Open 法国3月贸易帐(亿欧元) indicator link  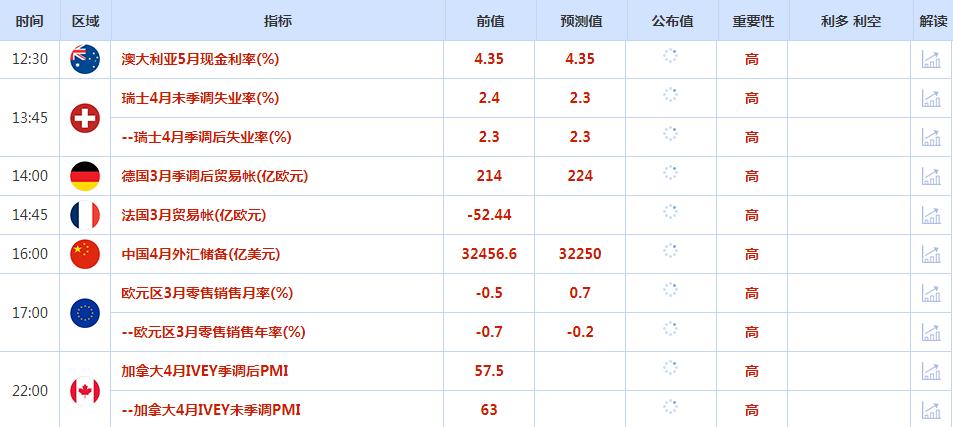pos(193,215)
